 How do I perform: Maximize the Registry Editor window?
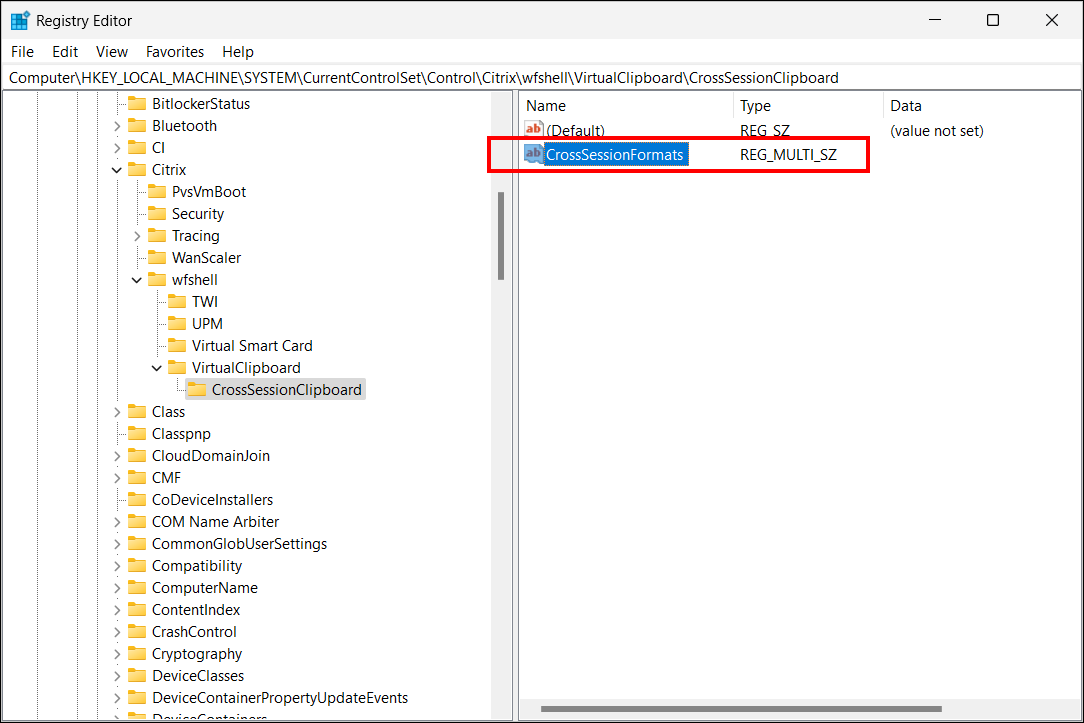pyautogui.click(x=993, y=20)
